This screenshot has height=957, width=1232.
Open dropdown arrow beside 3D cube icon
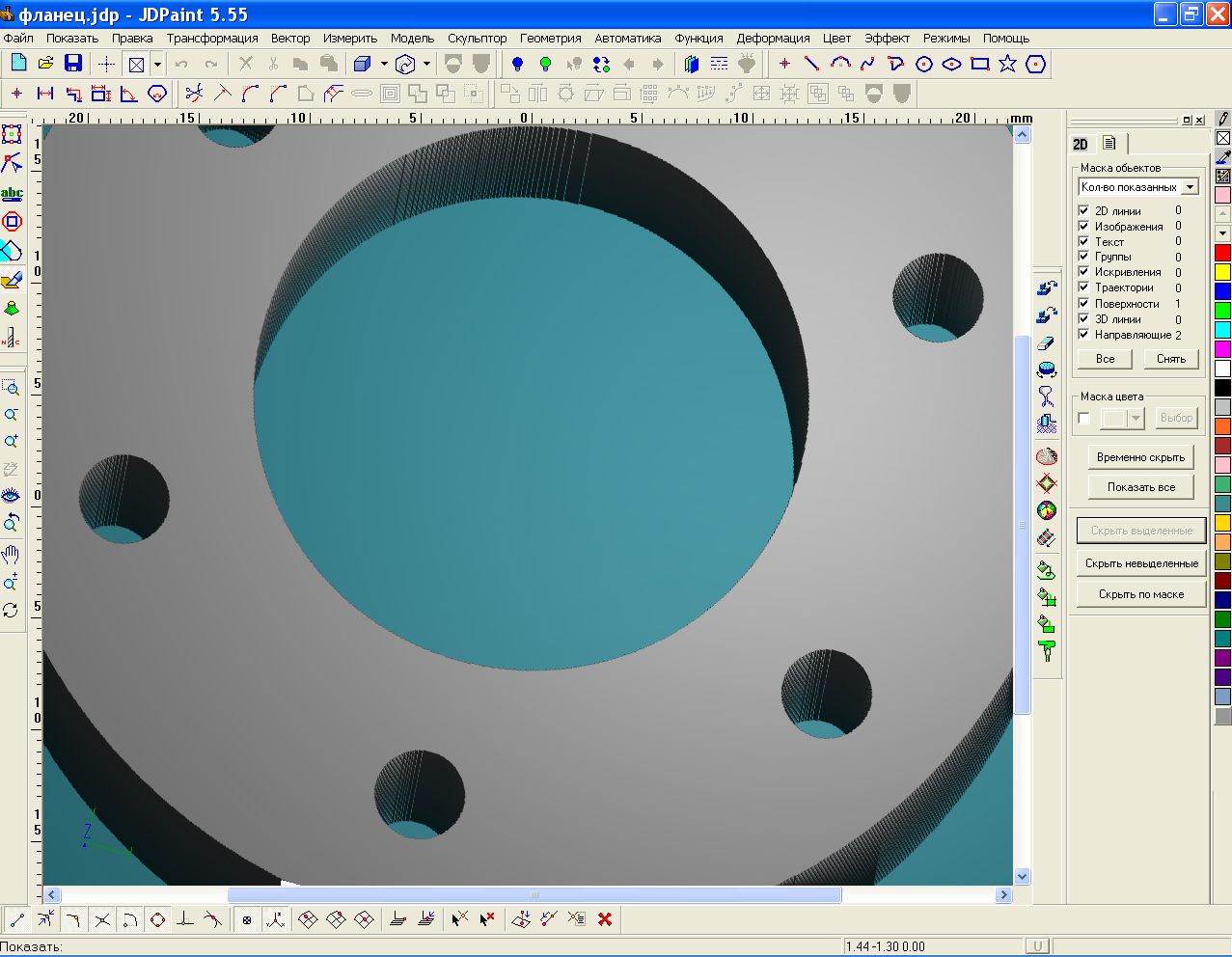pos(384,65)
